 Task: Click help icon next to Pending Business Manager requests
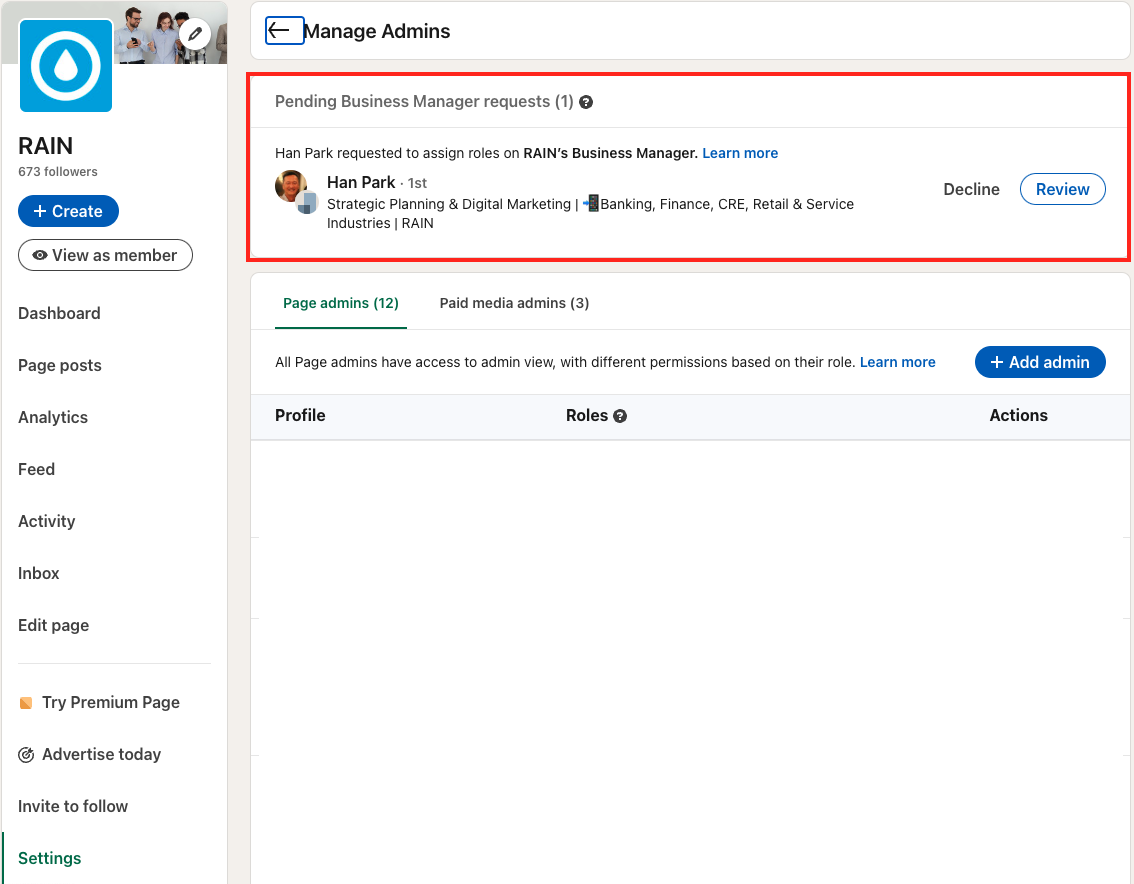pos(587,102)
